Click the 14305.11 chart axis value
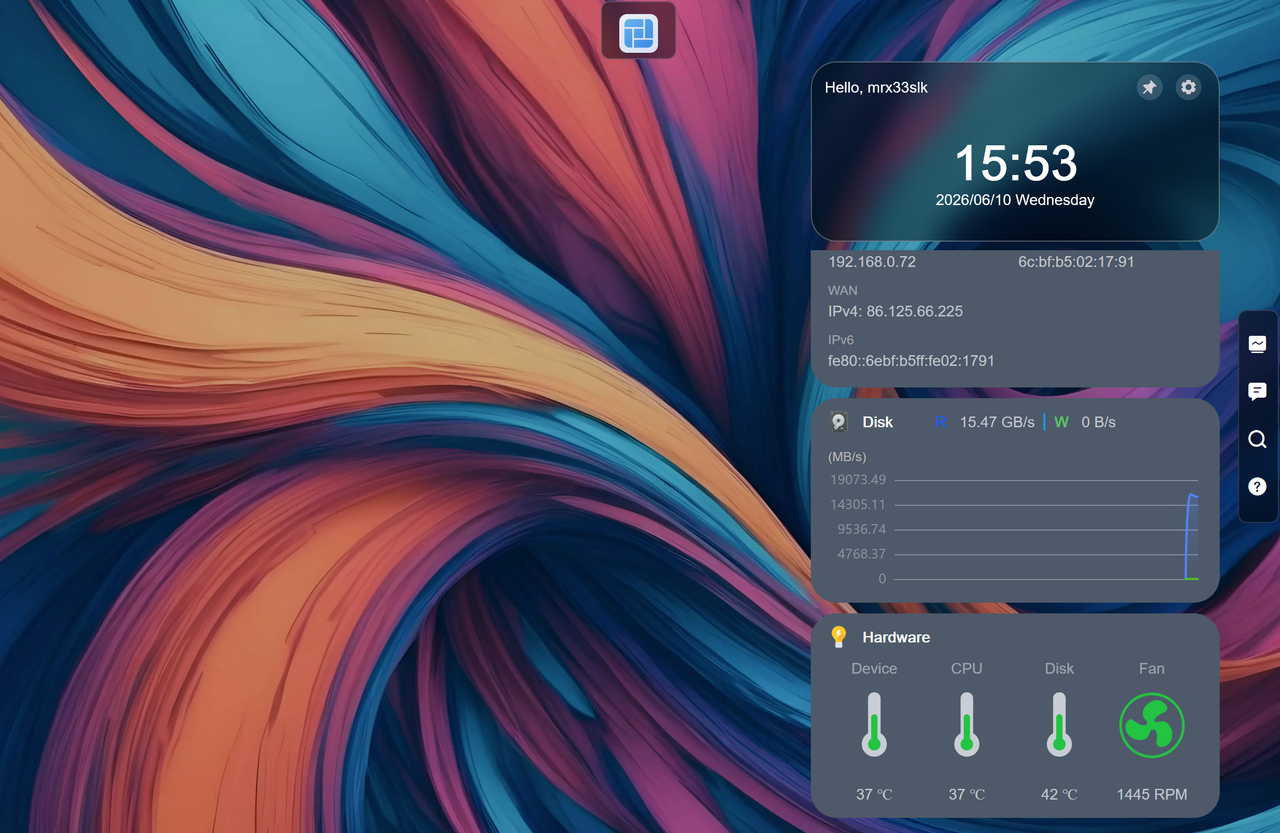The height and width of the screenshot is (833, 1280). click(858, 504)
